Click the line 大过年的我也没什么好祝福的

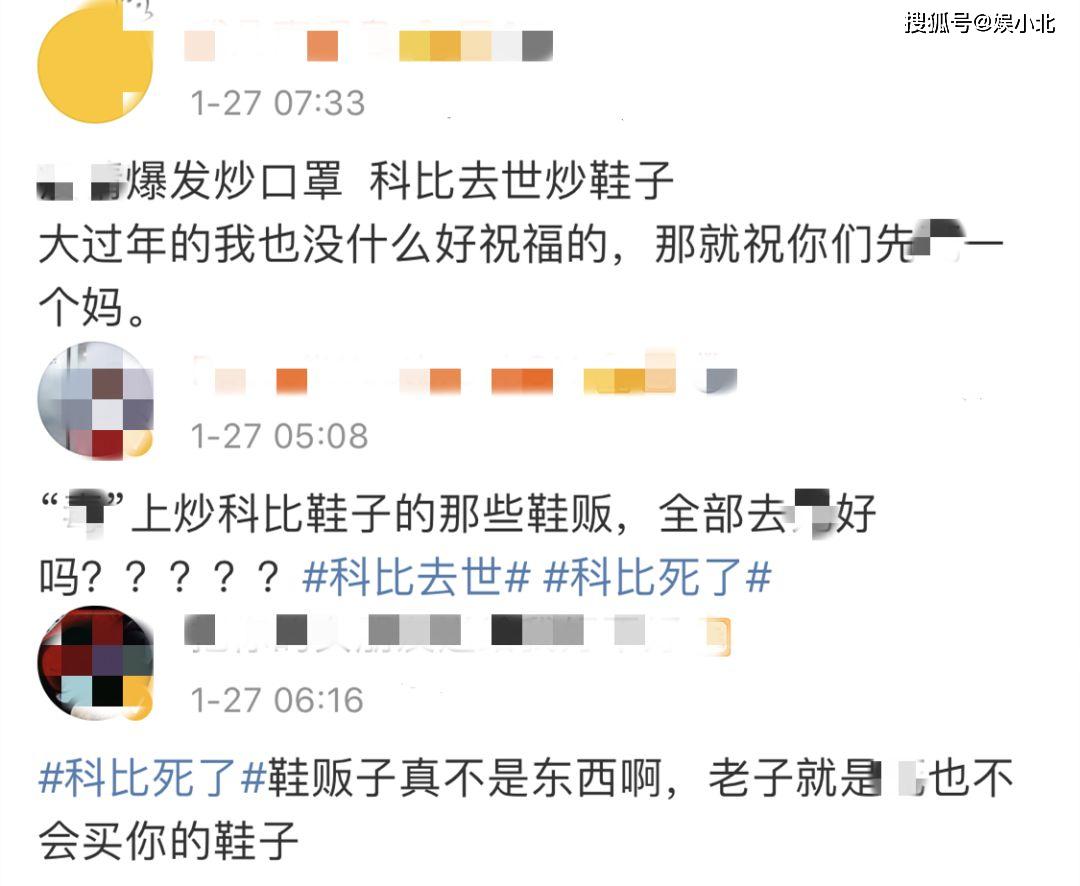pyautogui.click(x=322, y=245)
